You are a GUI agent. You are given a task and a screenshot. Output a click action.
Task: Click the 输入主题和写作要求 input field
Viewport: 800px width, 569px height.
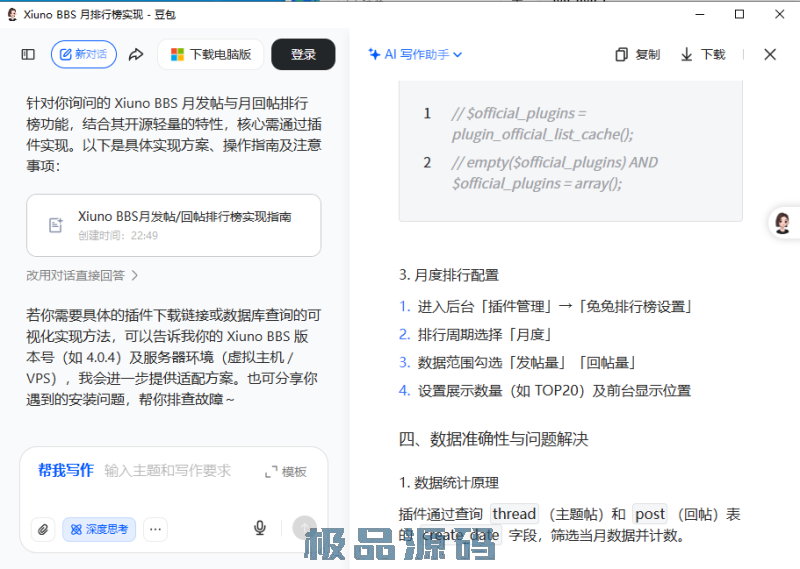pos(168,470)
